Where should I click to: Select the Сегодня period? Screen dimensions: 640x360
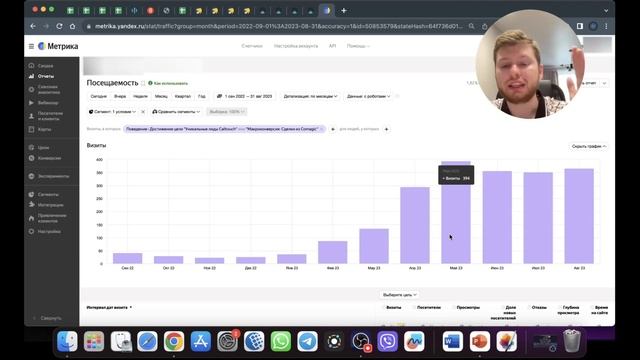98,96
